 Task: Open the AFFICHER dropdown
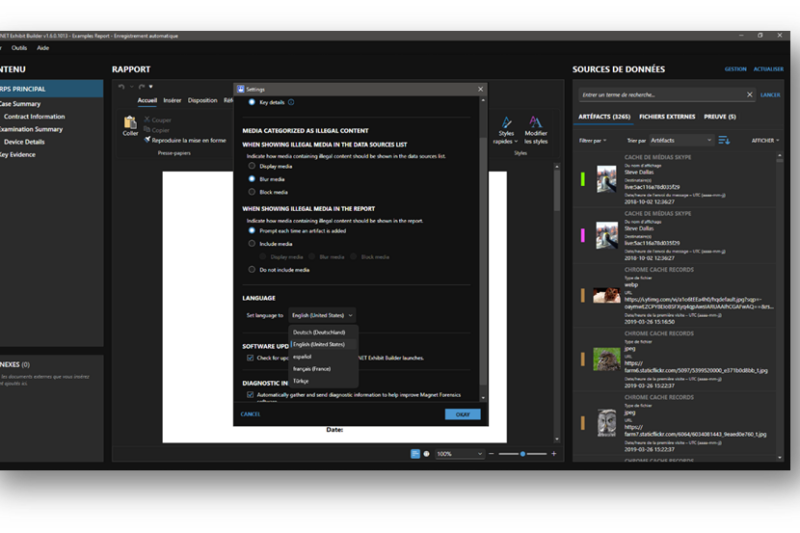[765, 140]
